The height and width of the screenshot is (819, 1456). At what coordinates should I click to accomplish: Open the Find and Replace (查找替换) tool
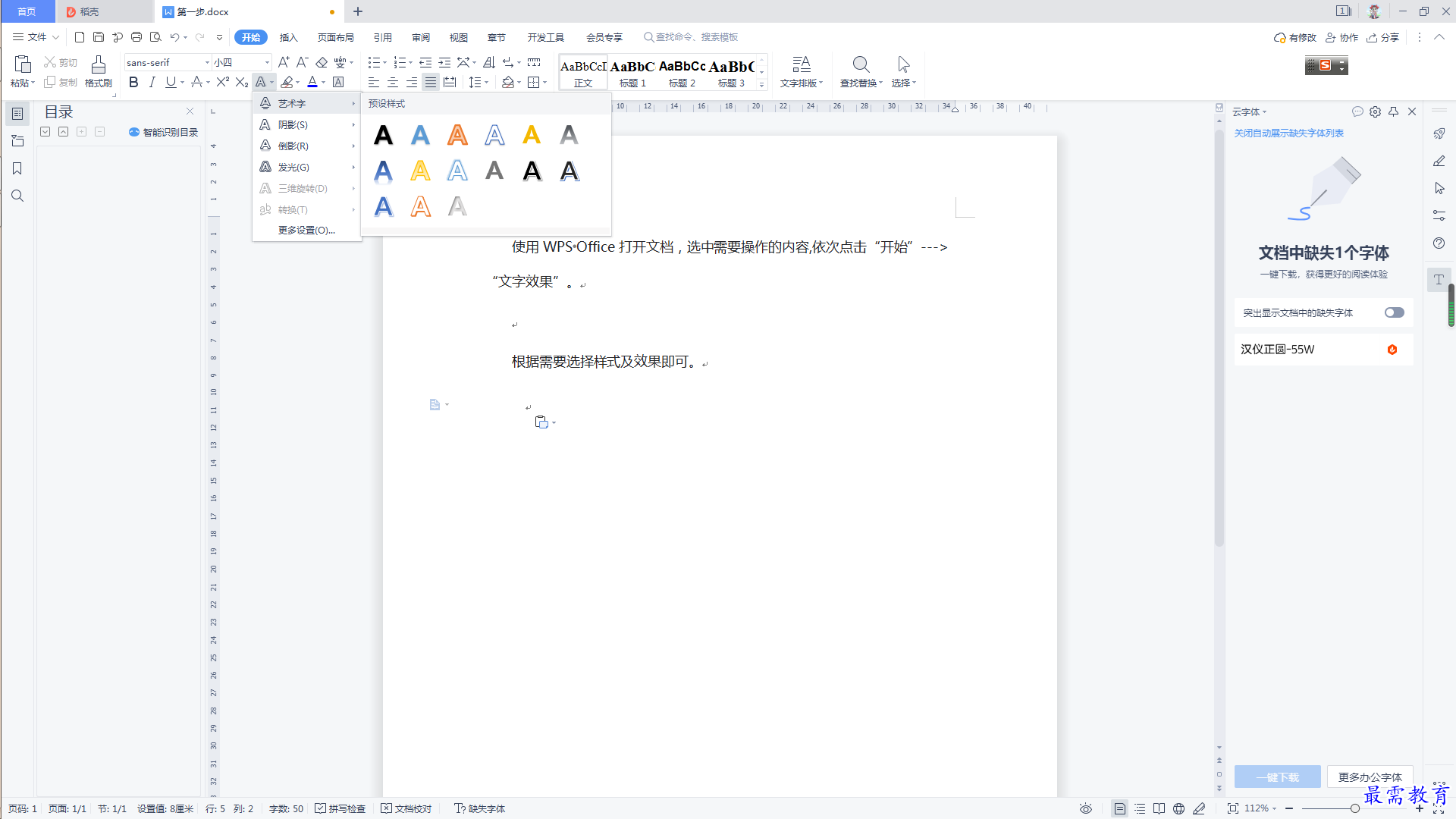861,72
